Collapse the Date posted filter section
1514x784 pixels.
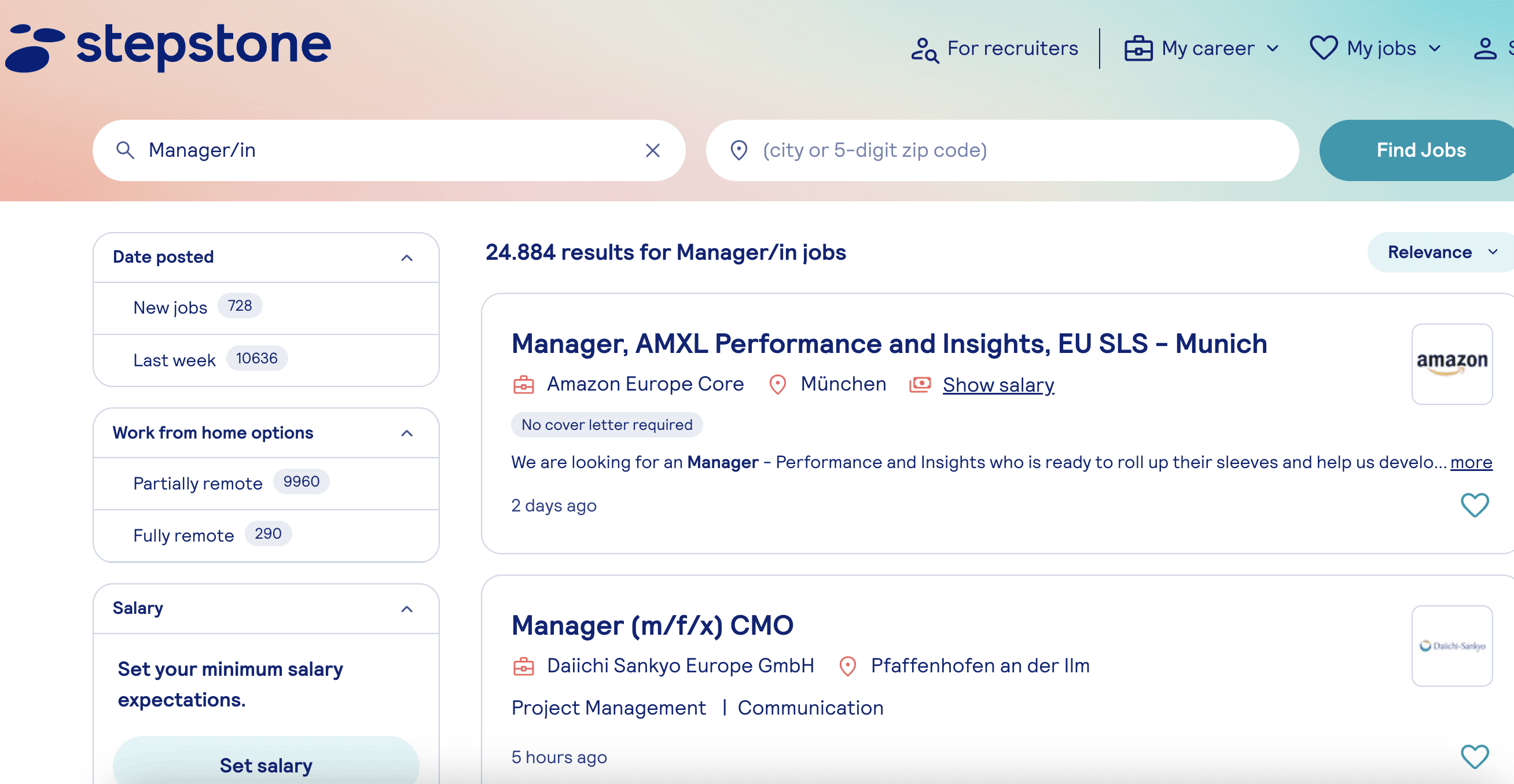(406, 257)
